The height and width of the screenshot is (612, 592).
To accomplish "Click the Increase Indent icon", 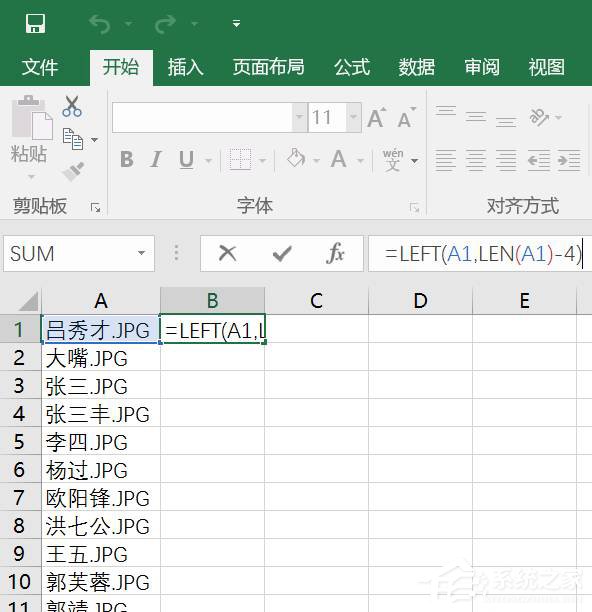I will coord(569,160).
